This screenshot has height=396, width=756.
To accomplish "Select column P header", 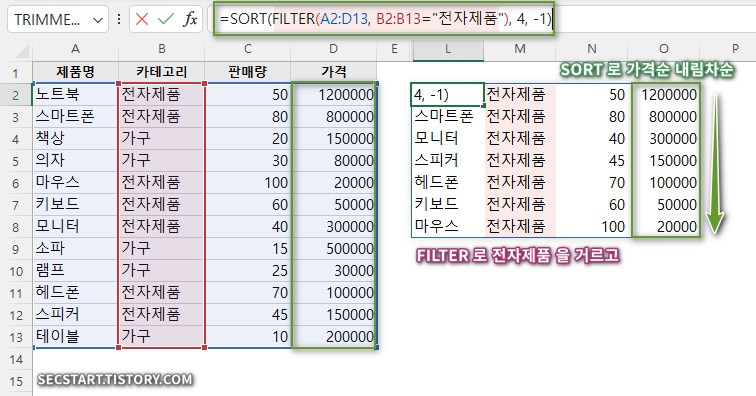I will tap(735, 49).
